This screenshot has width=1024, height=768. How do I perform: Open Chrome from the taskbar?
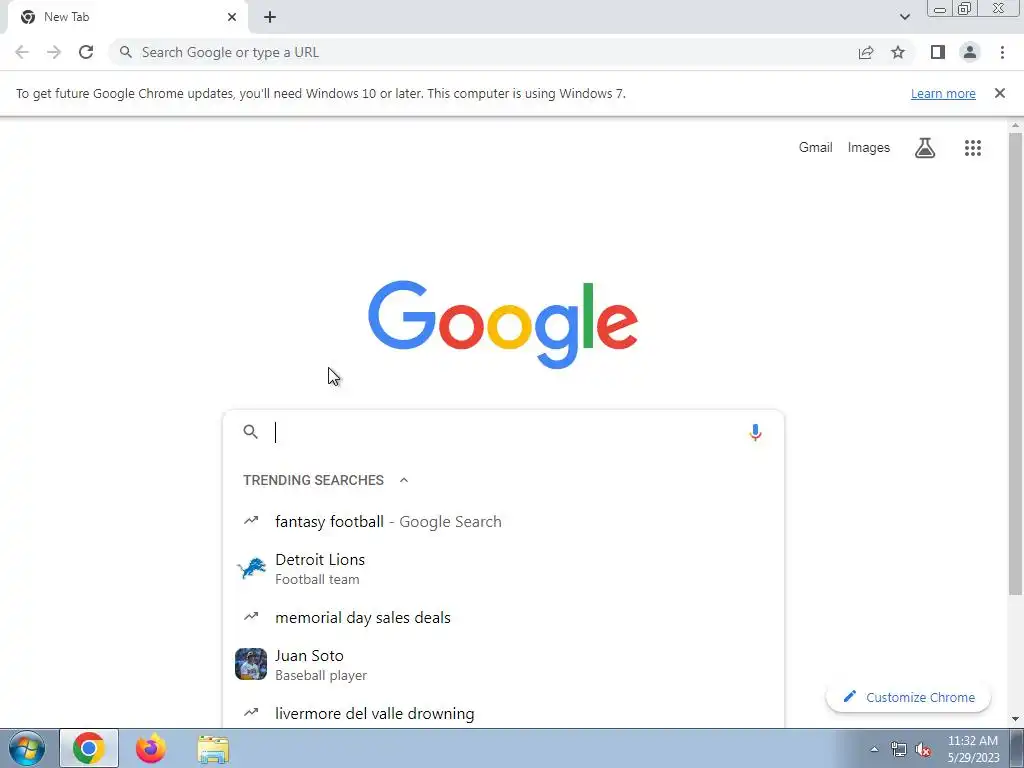click(x=89, y=748)
